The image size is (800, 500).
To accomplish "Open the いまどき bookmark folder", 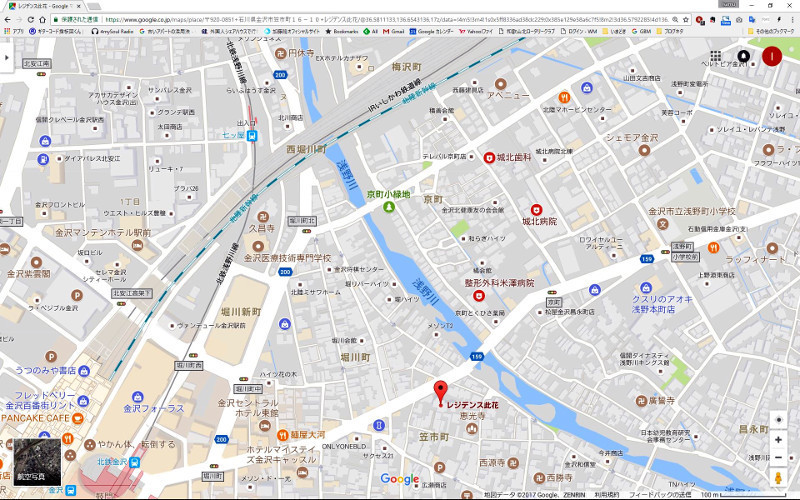I will [x=614, y=31].
